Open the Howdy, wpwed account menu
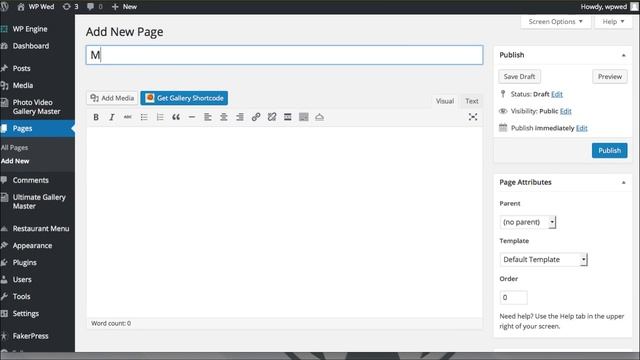Viewport: 640px width, 360px height. click(x=609, y=7)
